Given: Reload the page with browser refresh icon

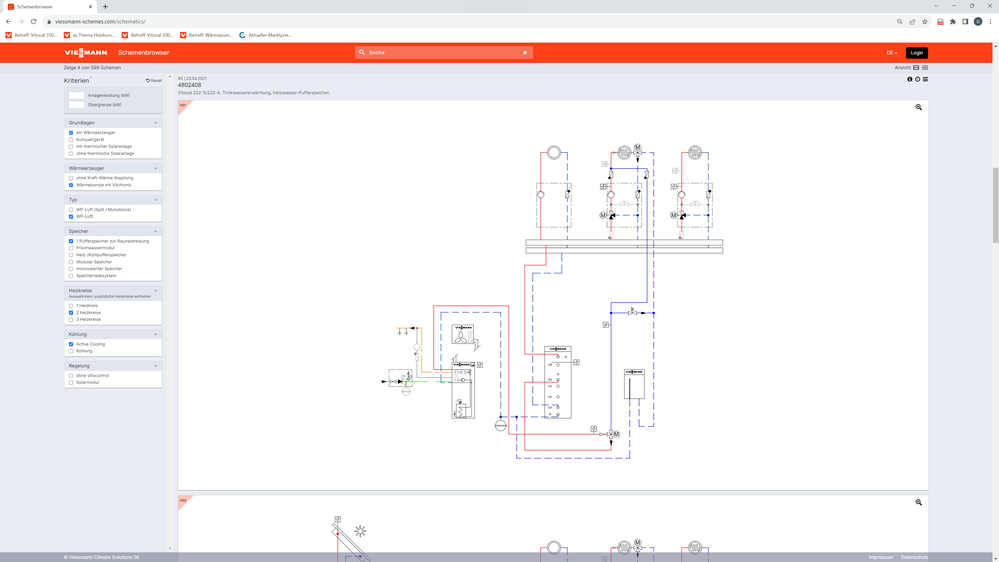Looking at the screenshot, I should pyautogui.click(x=33, y=21).
